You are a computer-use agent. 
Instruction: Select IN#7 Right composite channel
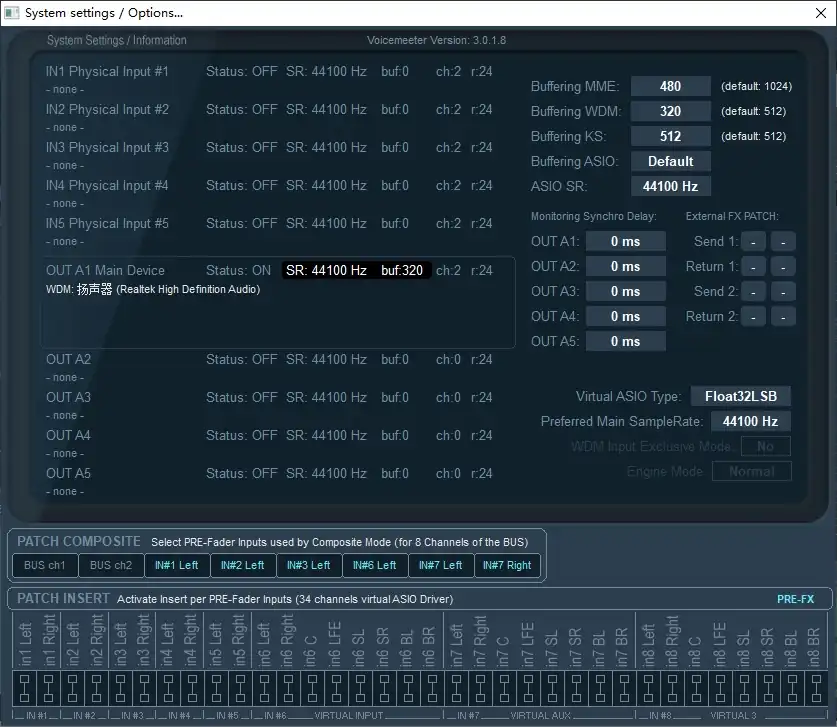pos(507,565)
